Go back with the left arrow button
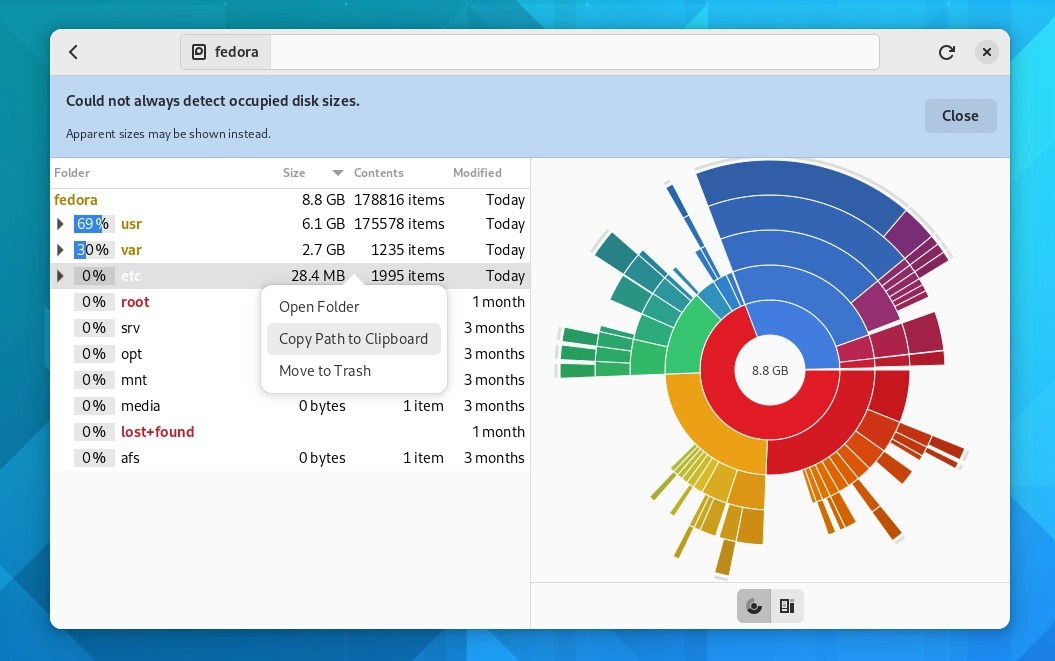 coord(73,52)
